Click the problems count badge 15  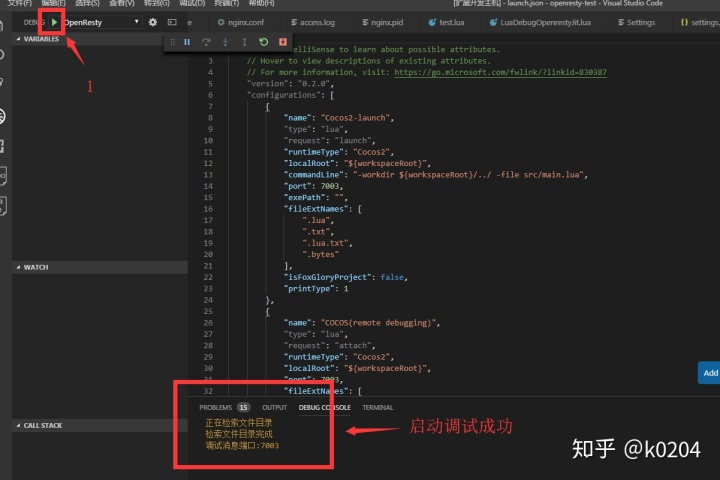[243, 407]
